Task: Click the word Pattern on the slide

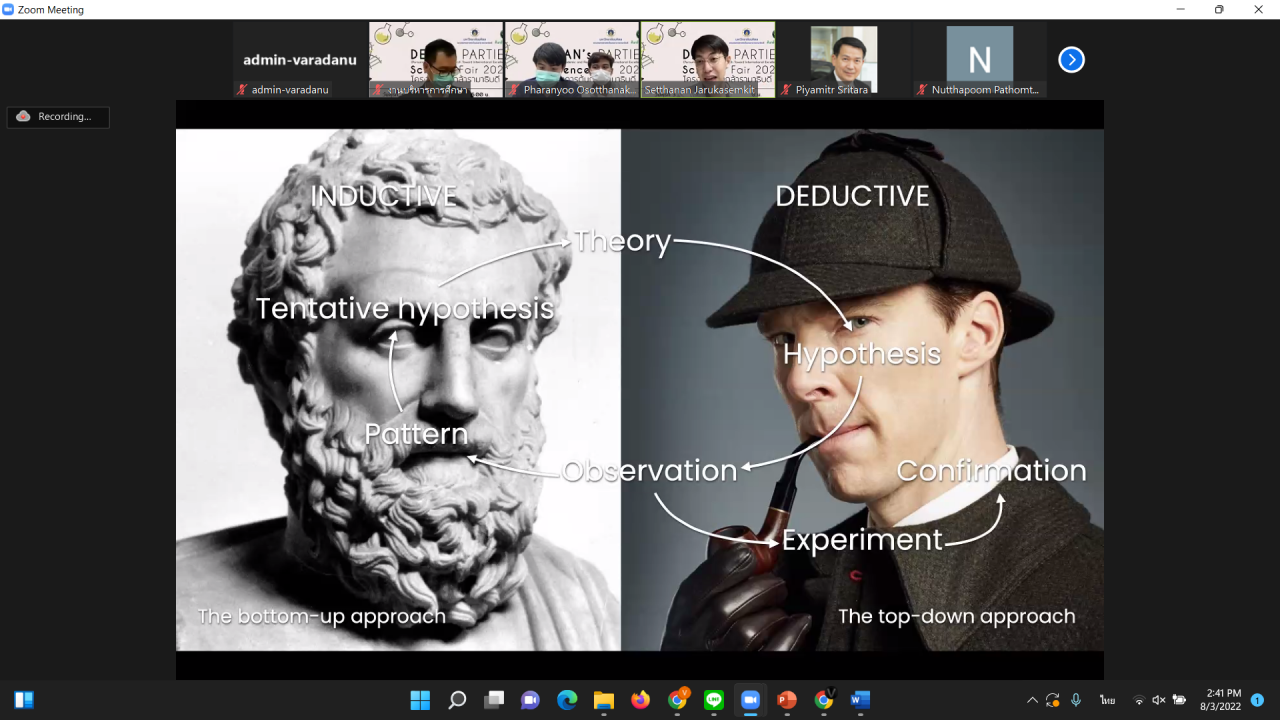Action: [x=416, y=434]
